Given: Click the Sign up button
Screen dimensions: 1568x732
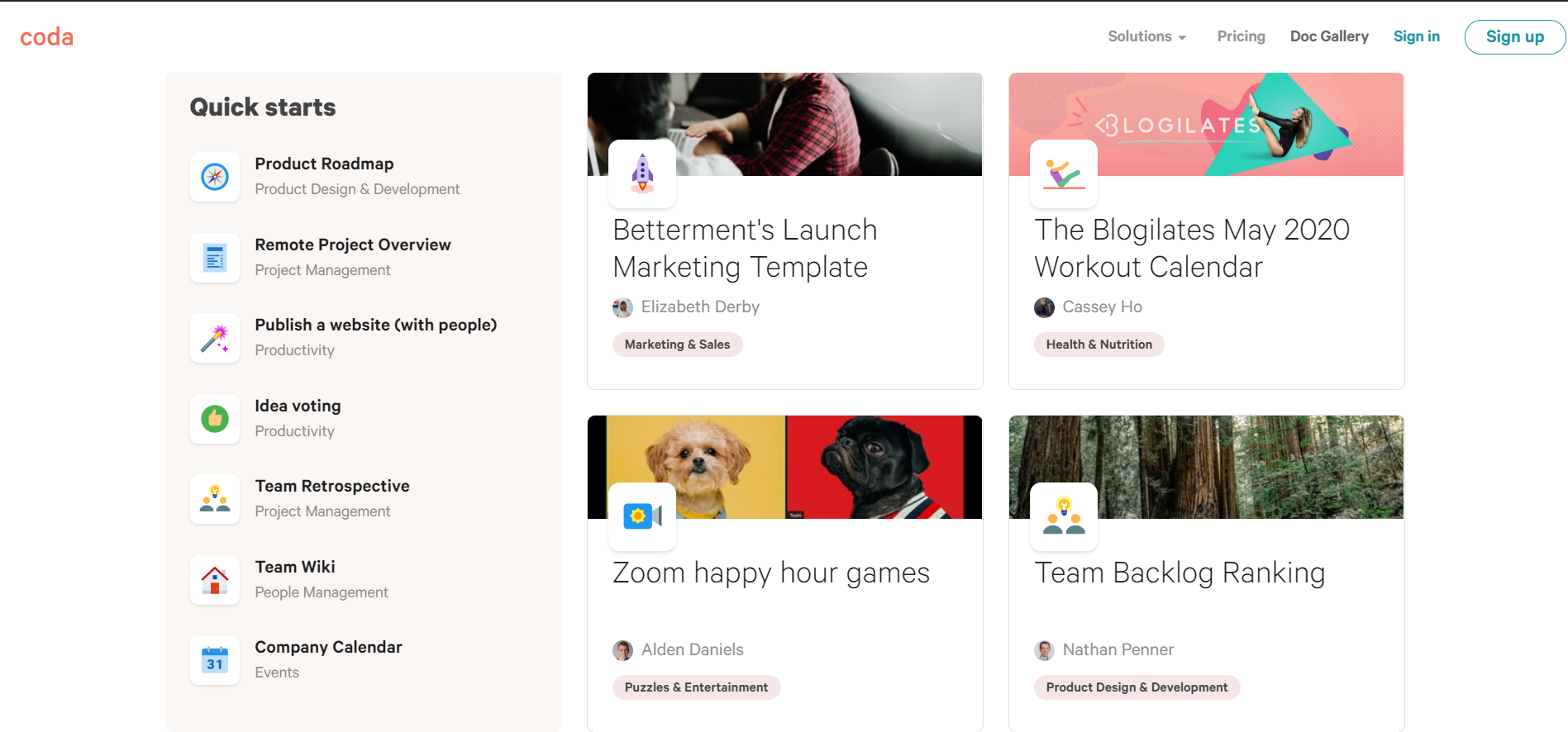Looking at the screenshot, I should tap(1514, 37).
